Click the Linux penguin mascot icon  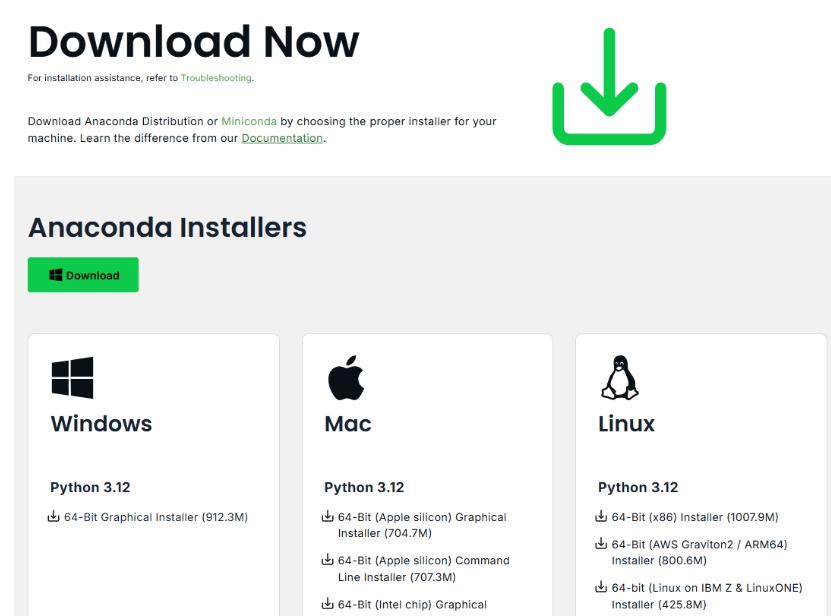coord(619,378)
